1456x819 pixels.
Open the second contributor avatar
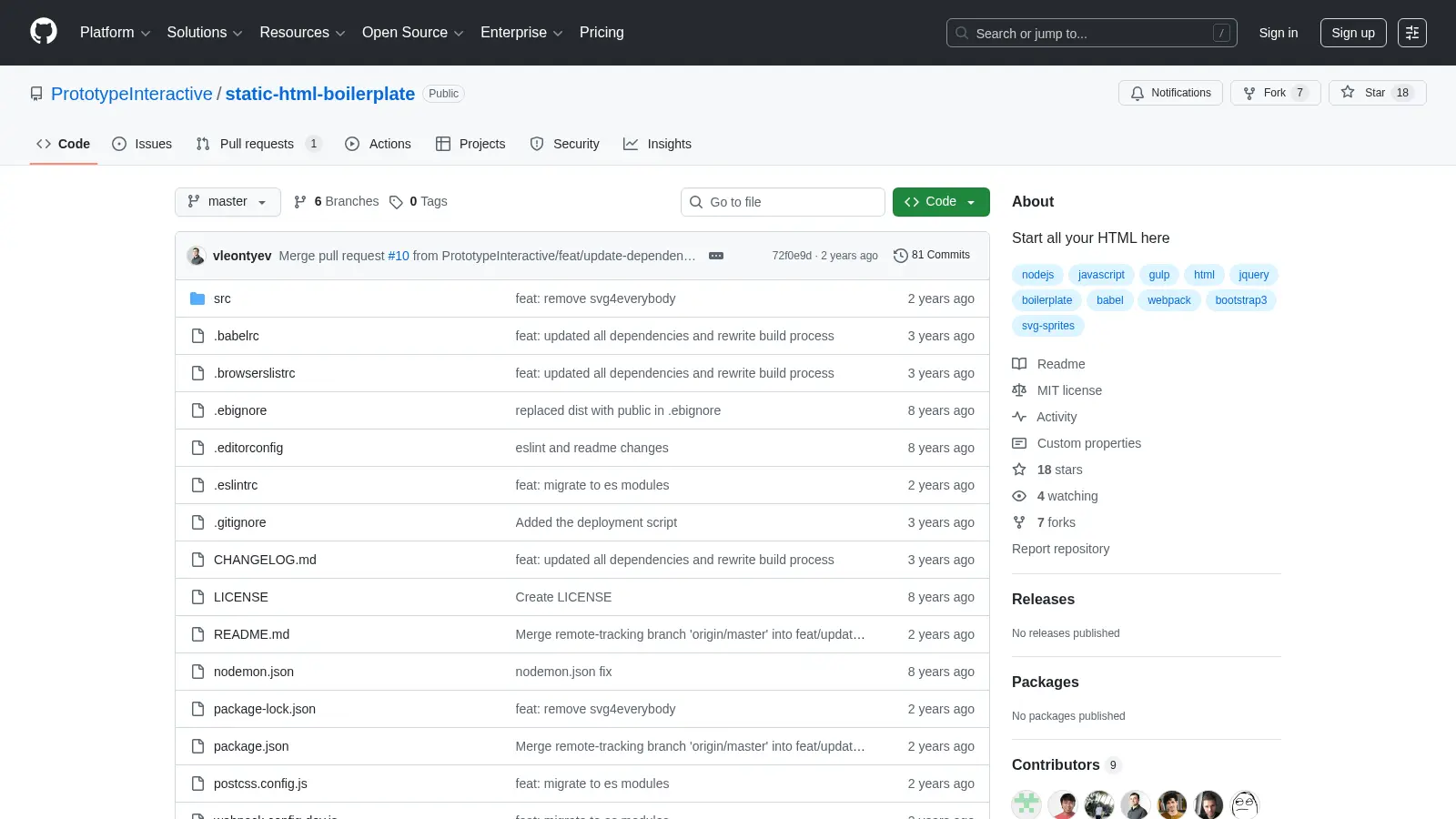coord(1063,804)
